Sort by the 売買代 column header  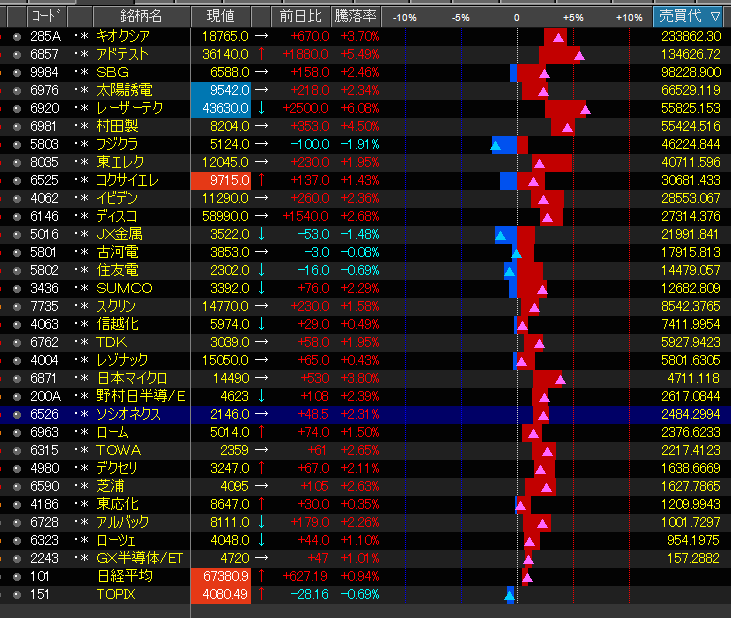689,17
